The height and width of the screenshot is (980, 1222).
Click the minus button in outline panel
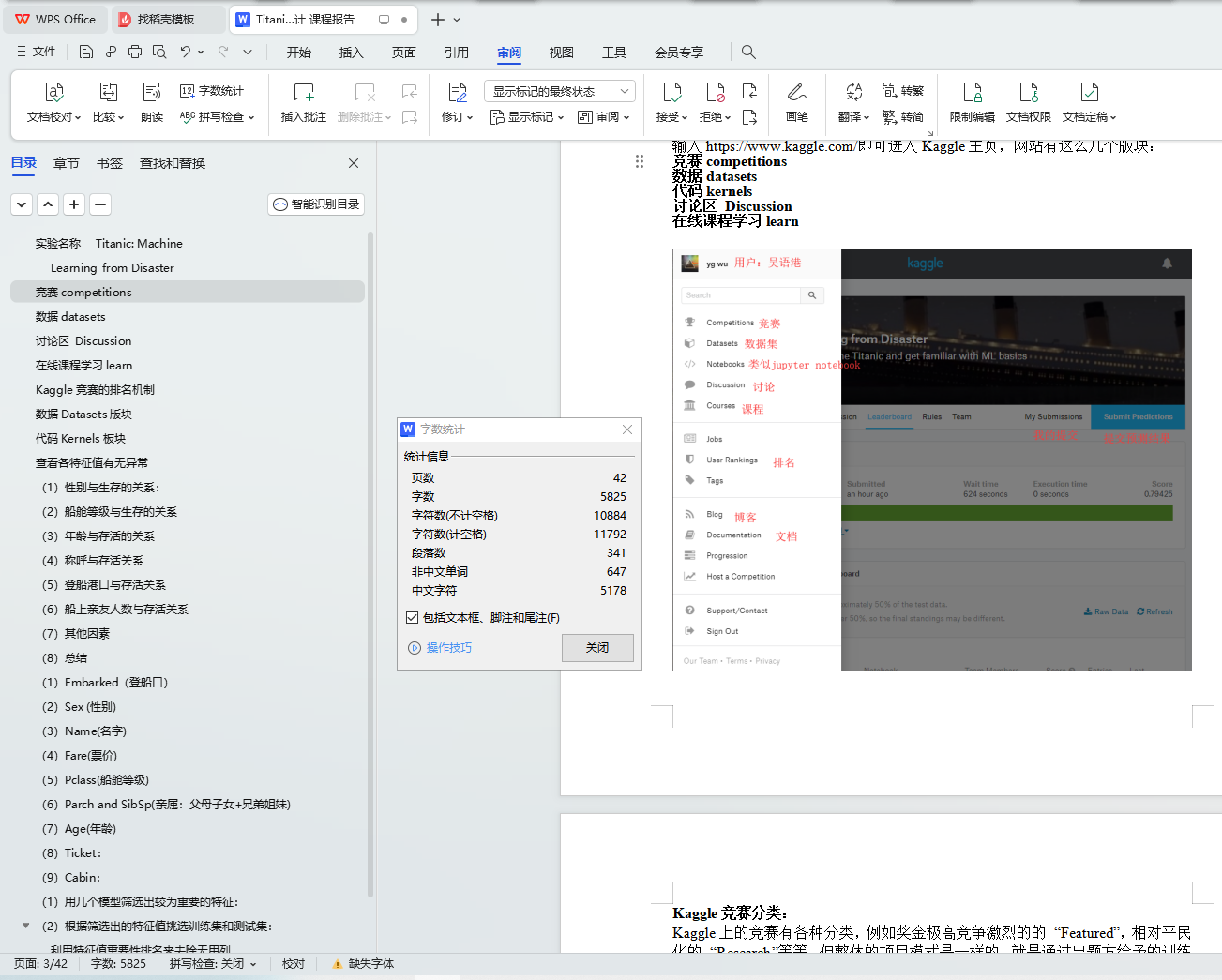pos(100,204)
